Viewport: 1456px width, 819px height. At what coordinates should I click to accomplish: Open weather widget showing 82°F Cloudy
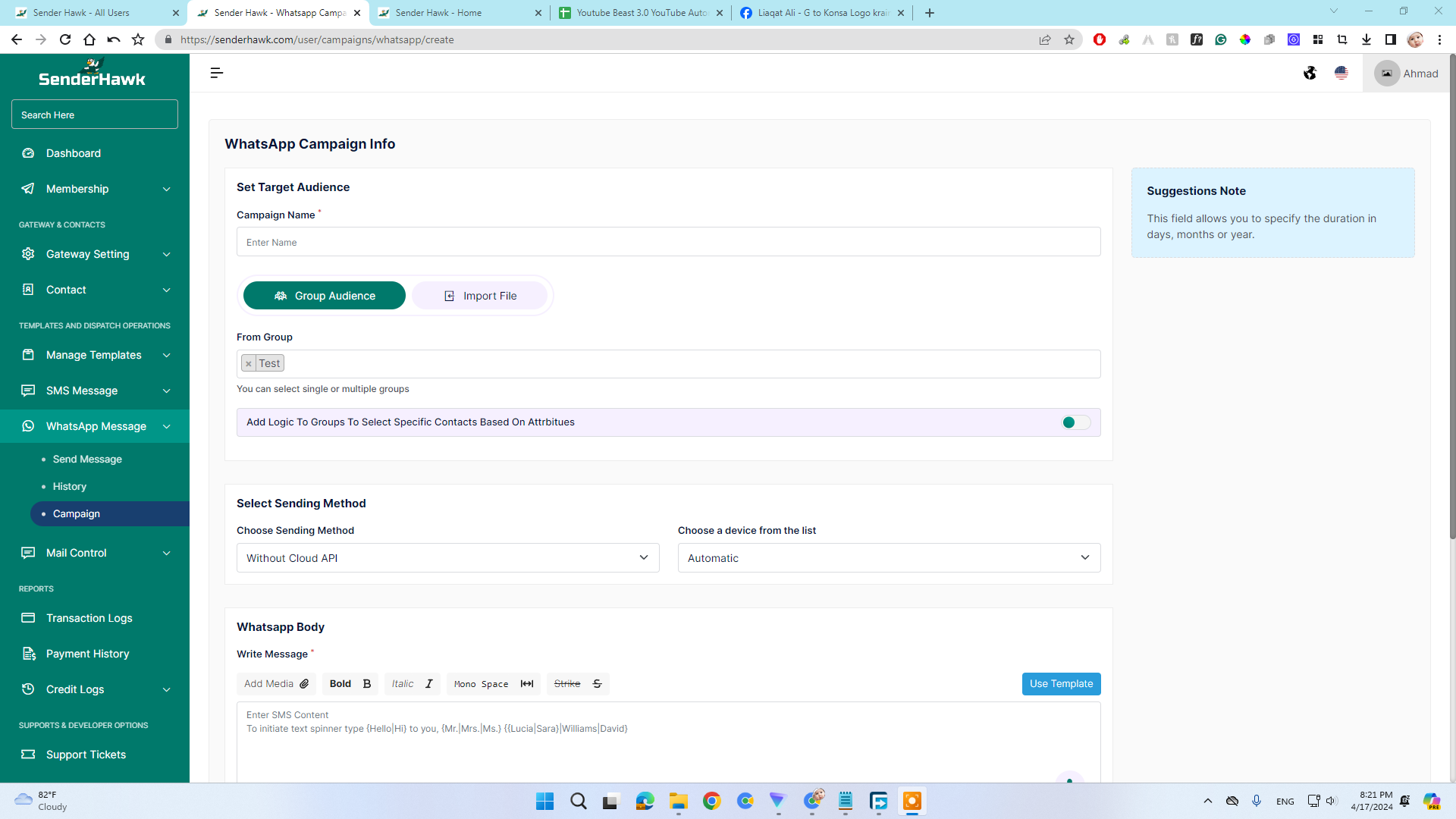[x=42, y=801]
